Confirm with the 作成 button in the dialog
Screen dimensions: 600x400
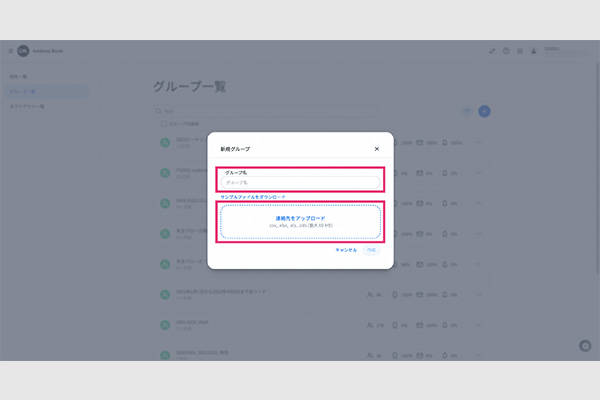pos(372,250)
